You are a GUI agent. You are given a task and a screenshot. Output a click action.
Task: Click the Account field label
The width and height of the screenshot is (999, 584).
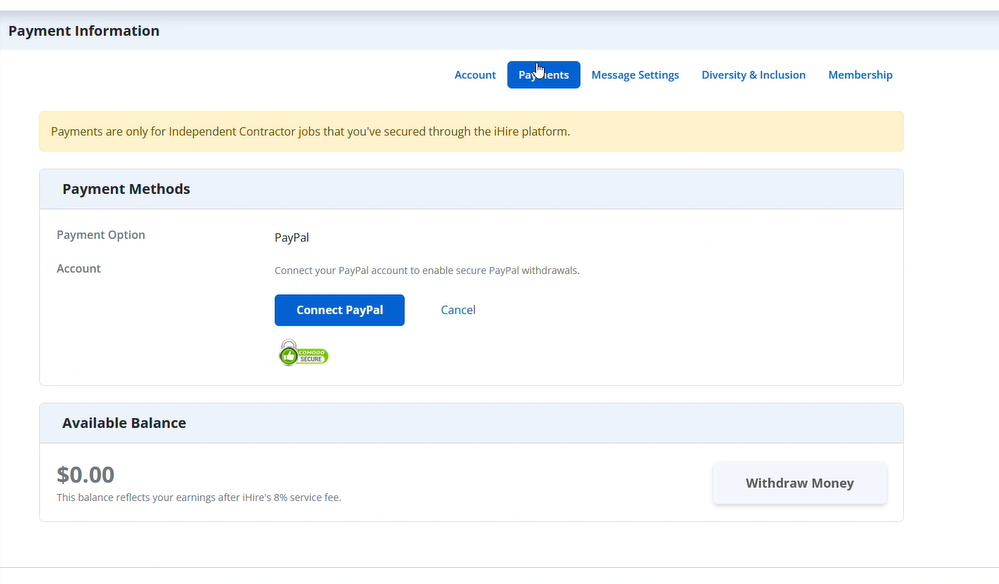pyautogui.click(x=78, y=269)
